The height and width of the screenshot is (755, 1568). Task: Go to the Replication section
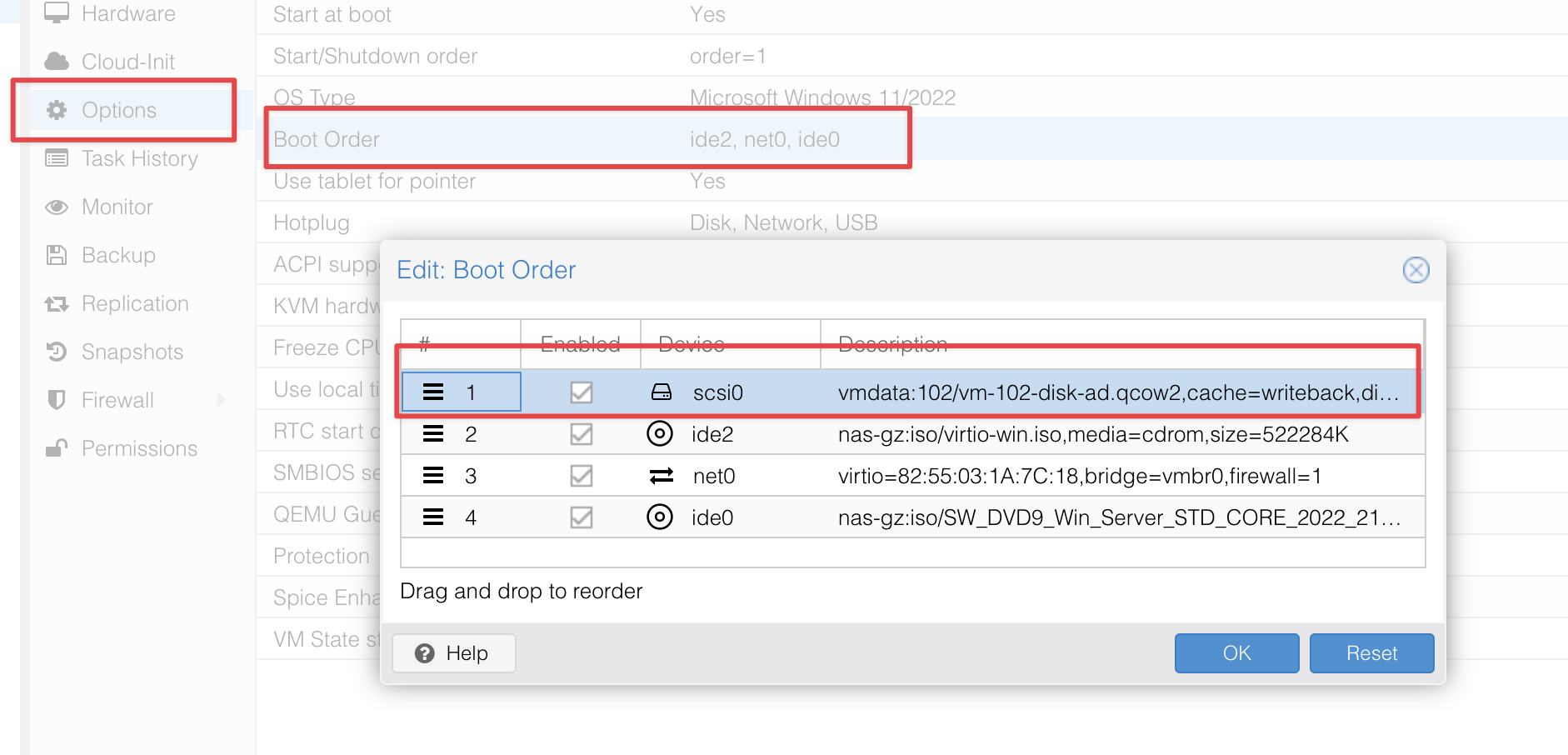click(135, 303)
